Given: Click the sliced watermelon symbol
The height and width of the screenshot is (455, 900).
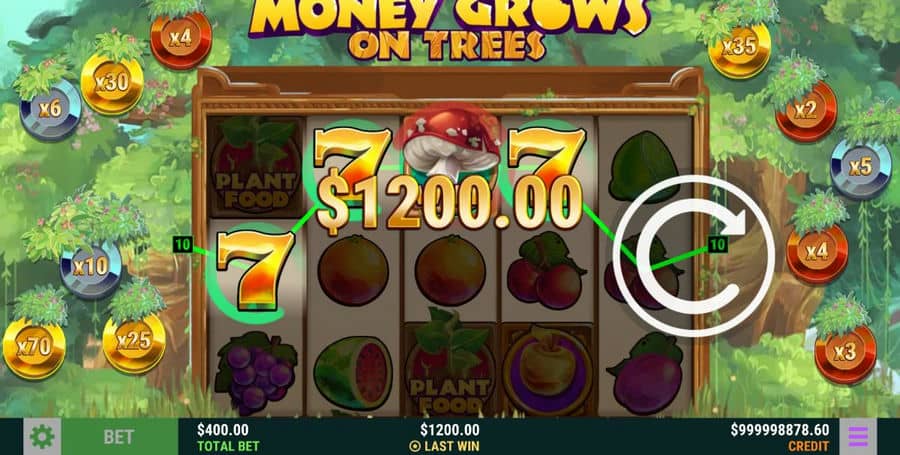Looking at the screenshot, I should click(x=353, y=372).
